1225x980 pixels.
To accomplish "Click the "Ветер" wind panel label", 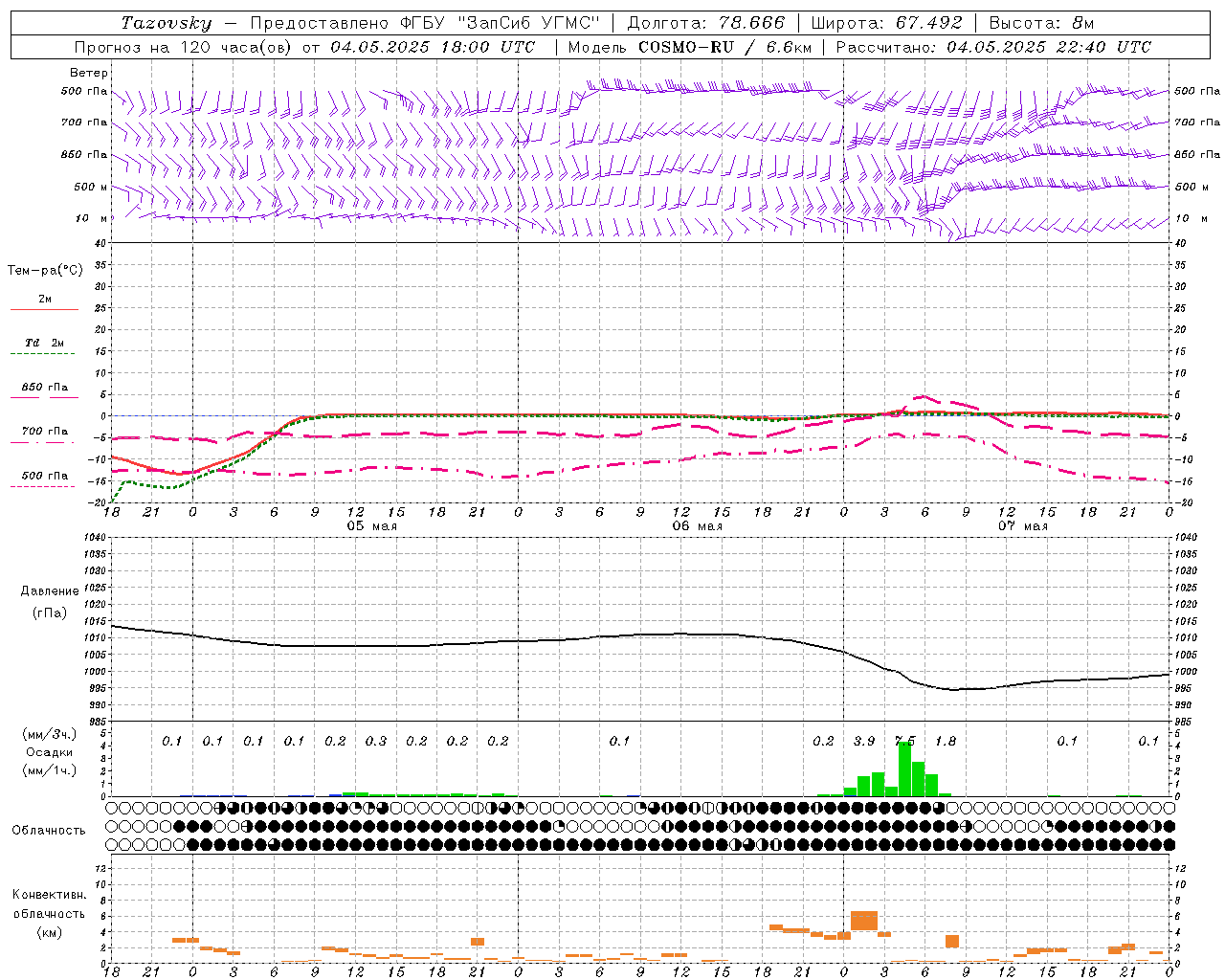I will (x=89, y=73).
